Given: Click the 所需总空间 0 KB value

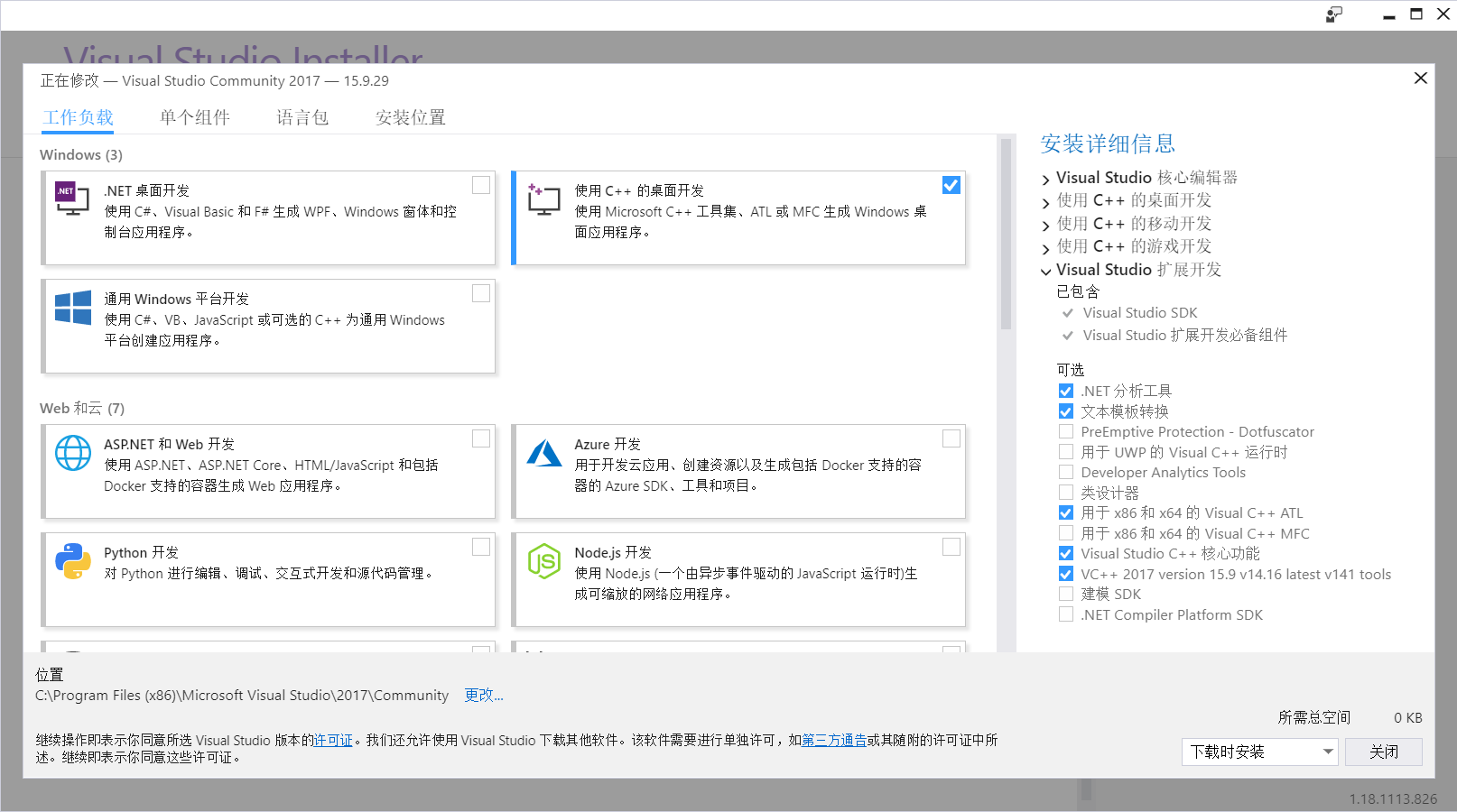Looking at the screenshot, I should pos(1407,717).
